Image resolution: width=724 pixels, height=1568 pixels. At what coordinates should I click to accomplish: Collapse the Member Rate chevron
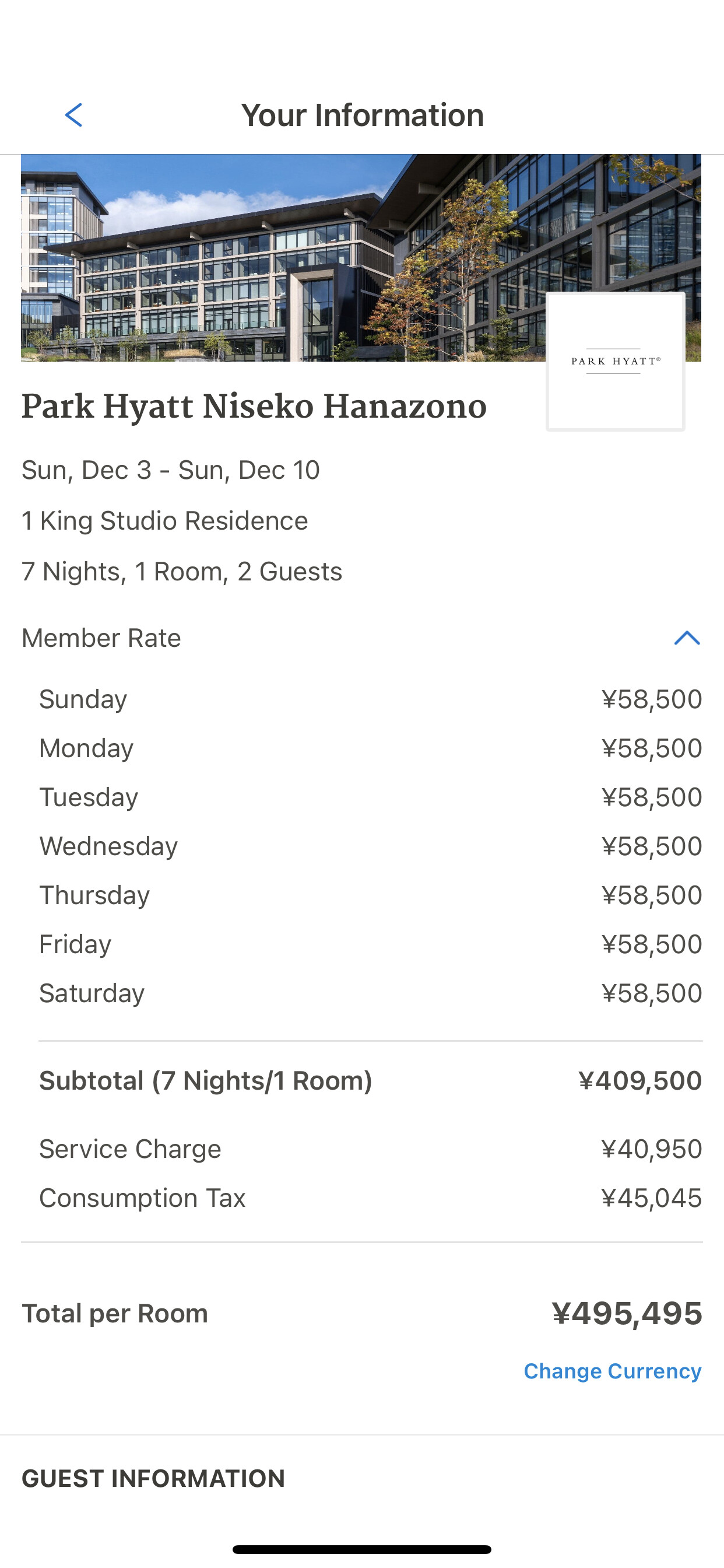[x=687, y=638]
